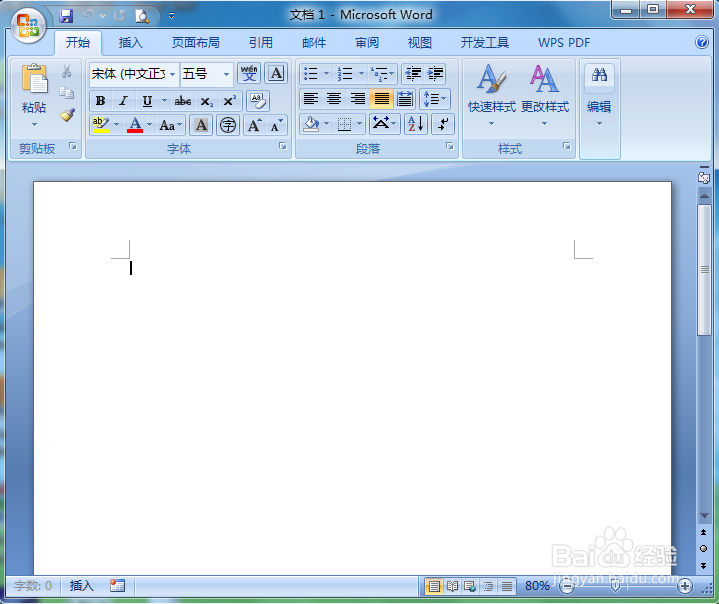Image resolution: width=719 pixels, height=604 pixels.
Task: Toggle superscript formatting
Action: (x=230, y=101)
